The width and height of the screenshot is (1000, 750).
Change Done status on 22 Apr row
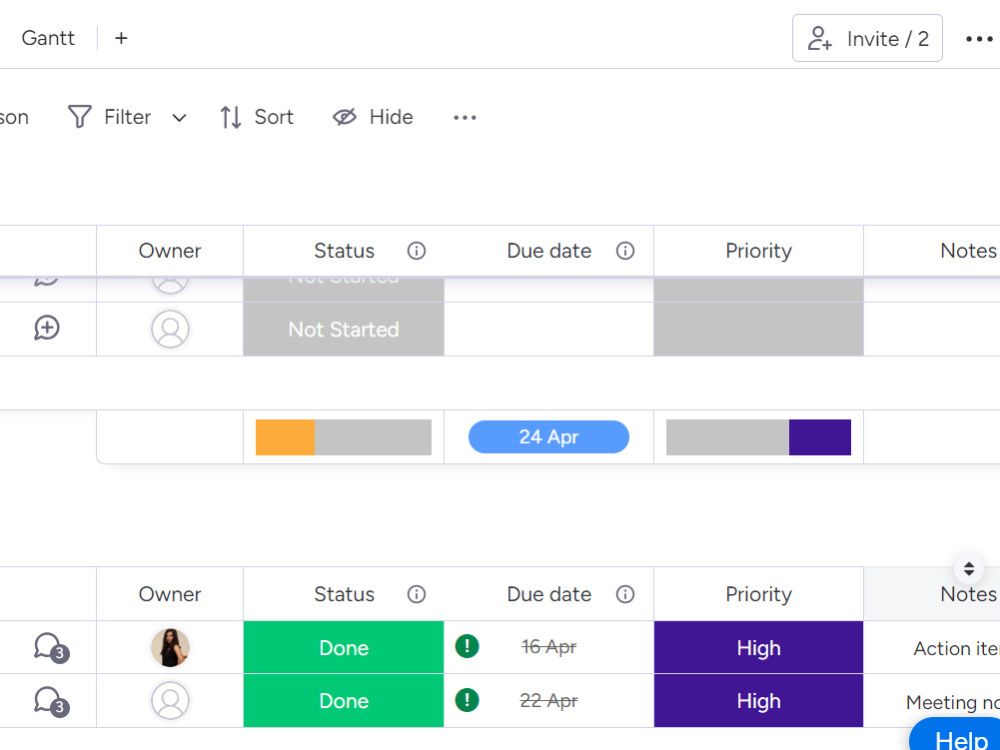344,701
